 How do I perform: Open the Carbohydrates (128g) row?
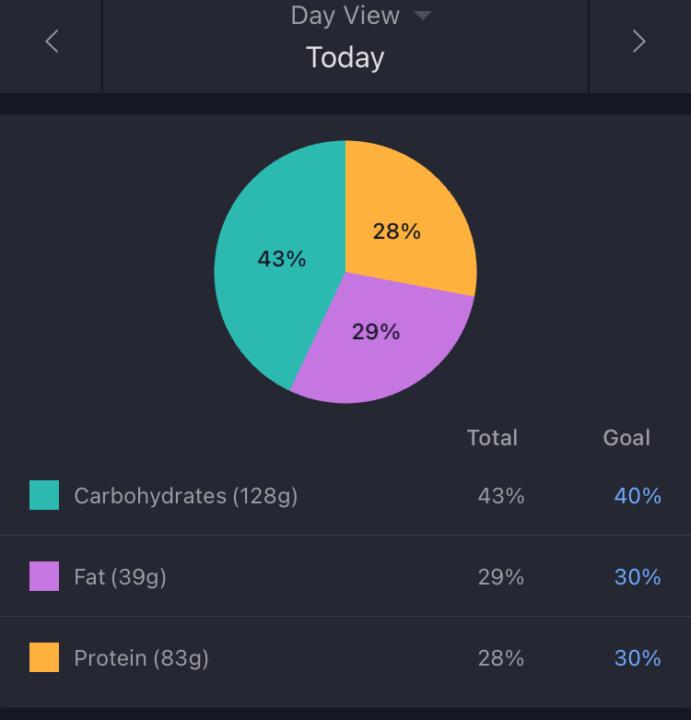point(185,495)
